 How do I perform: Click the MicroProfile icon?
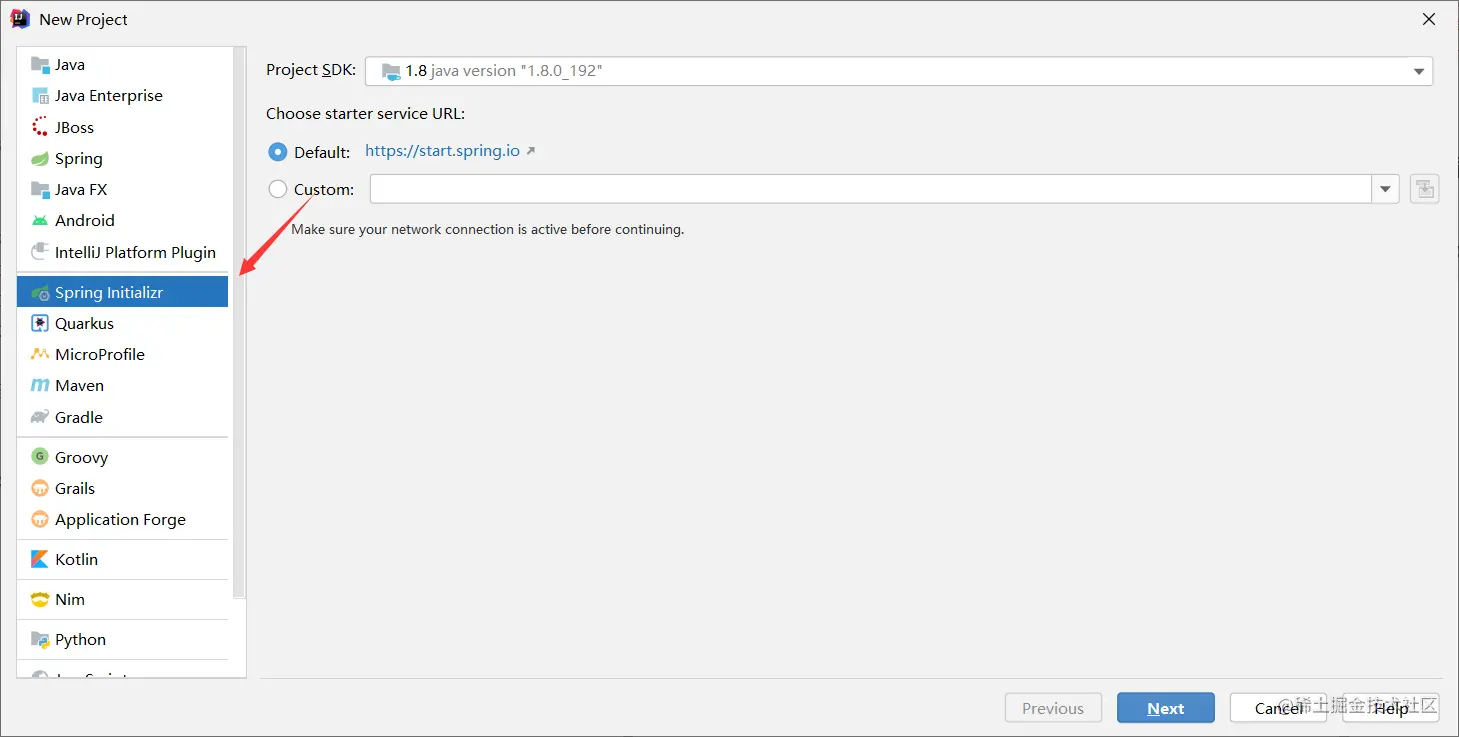pyautogui.click(x=40, y=355)
